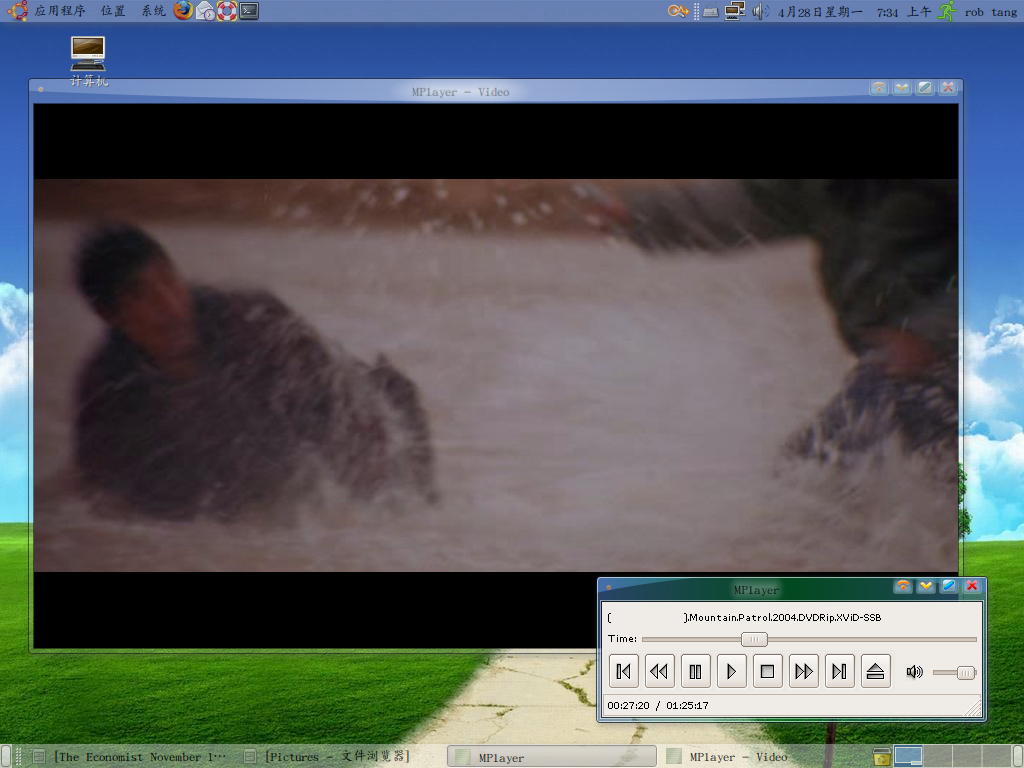This screenshot has height=768, width=1024.
Task: Click later on the Time seek bar
Action: tap(872, 639)
